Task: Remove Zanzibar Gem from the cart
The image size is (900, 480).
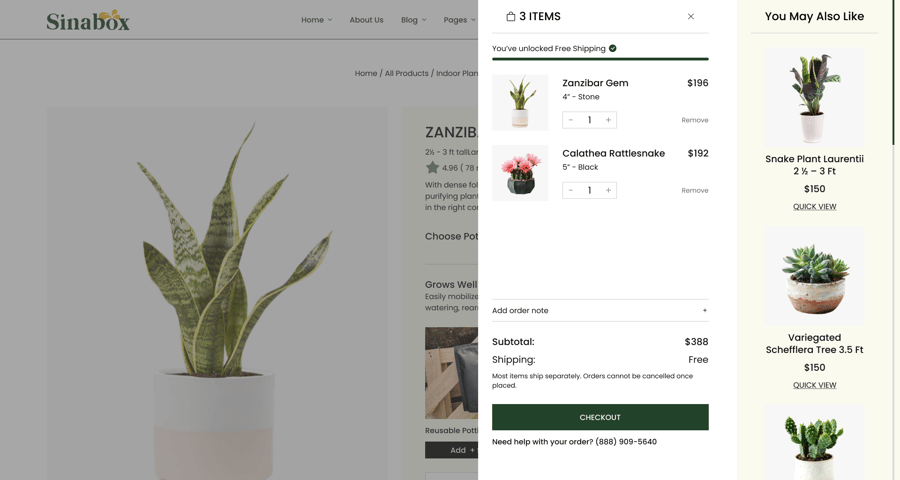Action: point(694,120)
